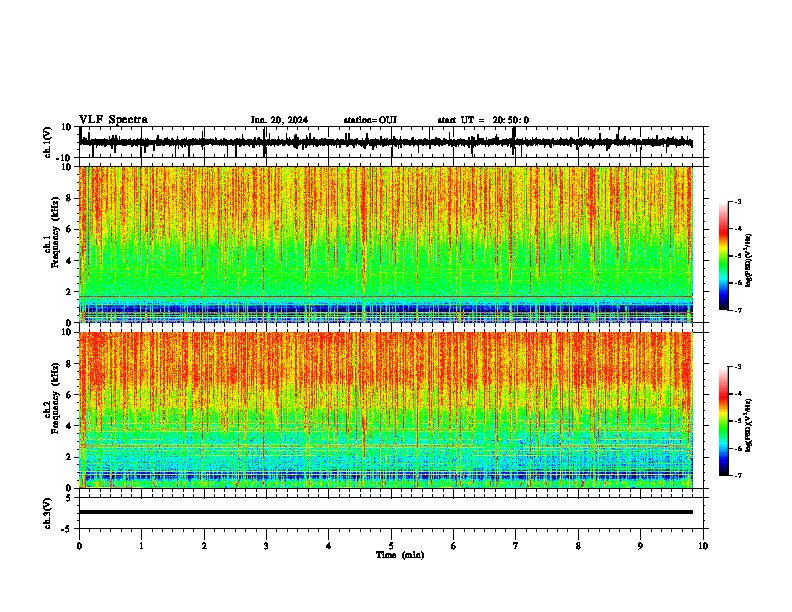Select the "start UT = 20:50:0" text

coord(483,120)
